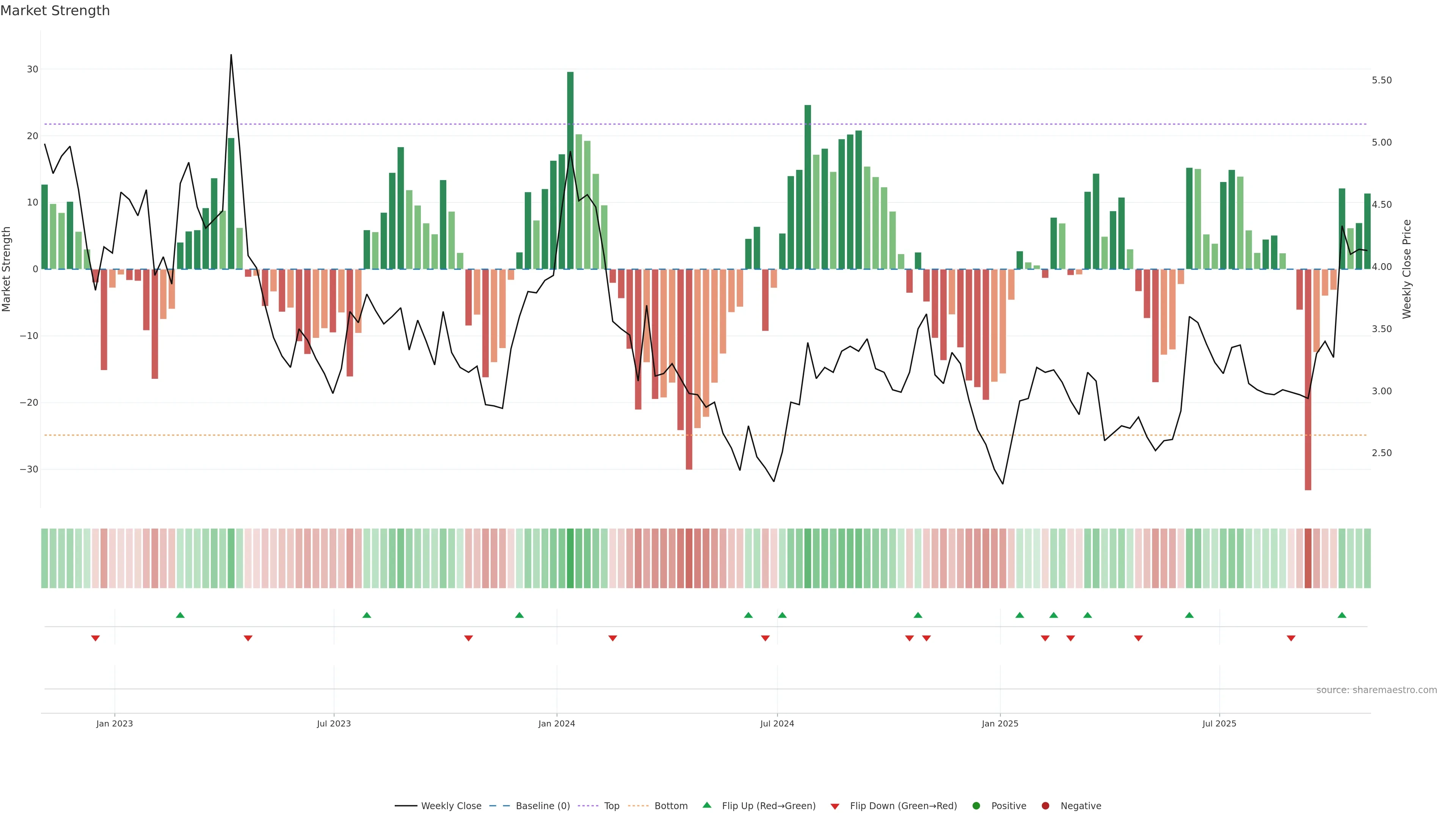
Task: Click the Jul 2025 x-axis label
Action: pyautogui.click(x=1219, y=723)
